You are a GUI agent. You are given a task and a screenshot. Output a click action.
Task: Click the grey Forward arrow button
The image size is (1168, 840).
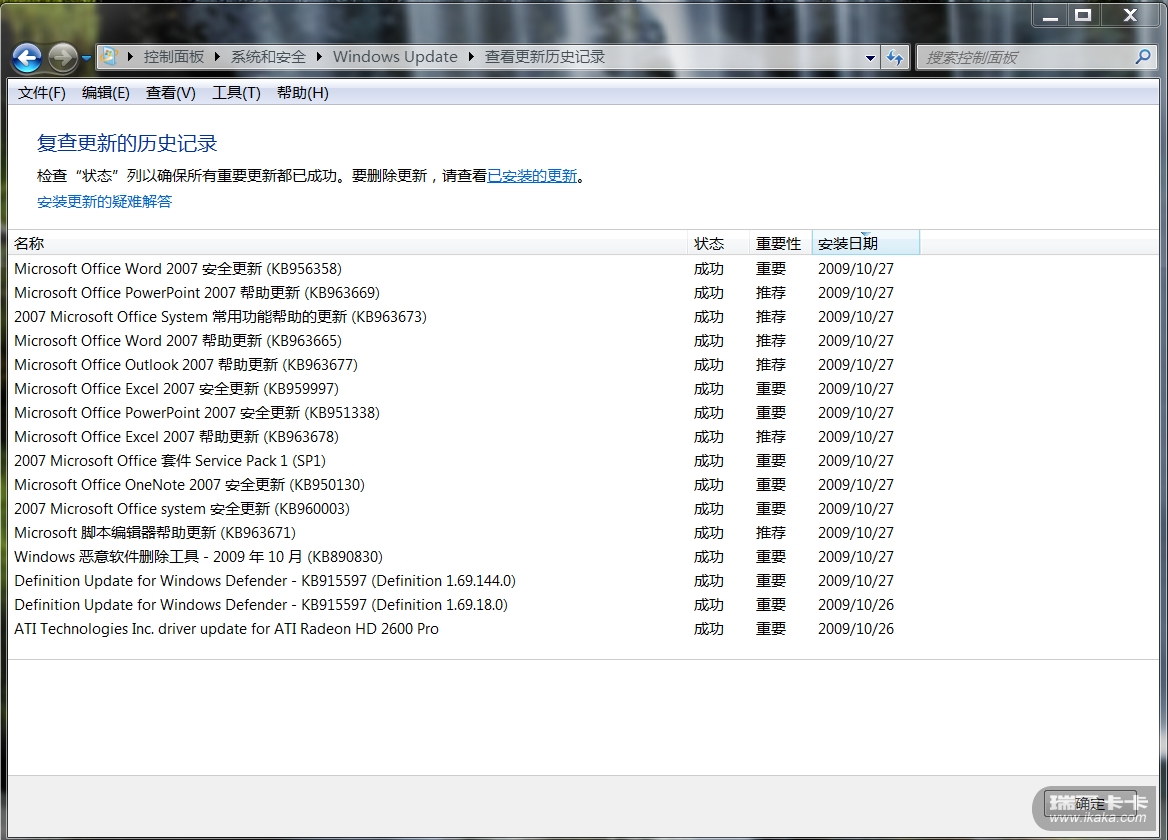pyautogui.click(x=63, y=57)
